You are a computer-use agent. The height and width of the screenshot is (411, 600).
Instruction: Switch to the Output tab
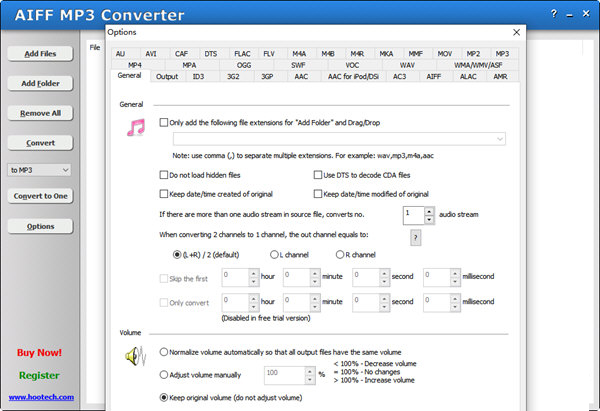coord(167,77)
